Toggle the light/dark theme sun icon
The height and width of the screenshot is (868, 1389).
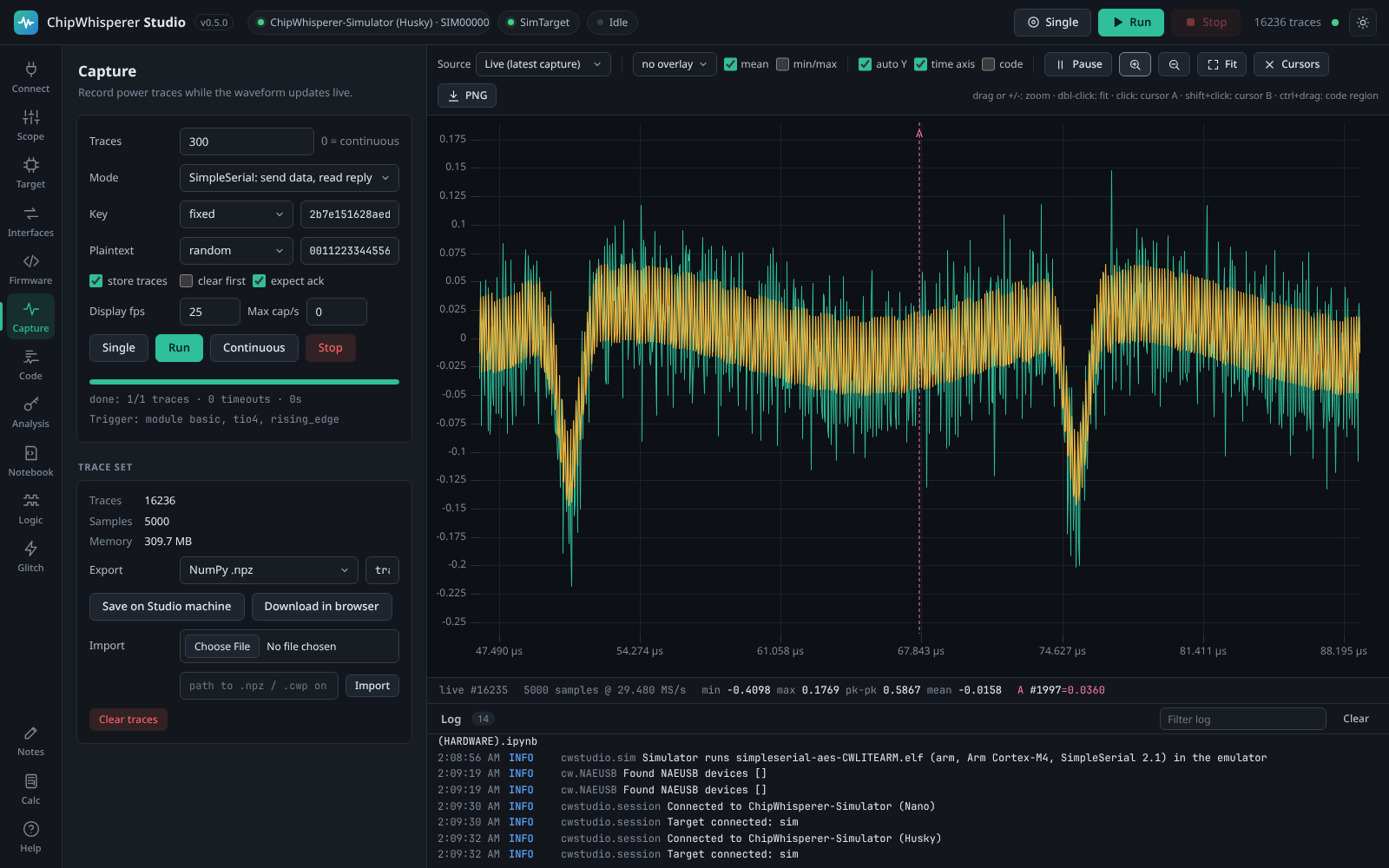tap(1363, 23)
